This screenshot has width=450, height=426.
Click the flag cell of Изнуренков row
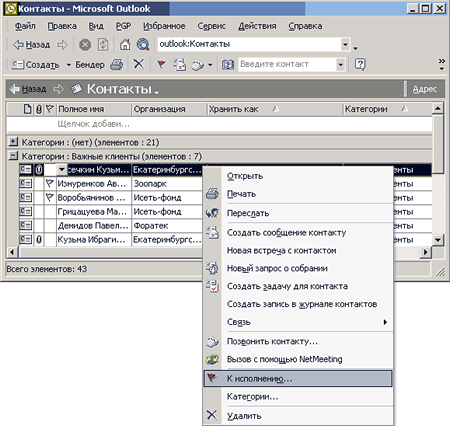pyautogui.click(x=50, y=184)
